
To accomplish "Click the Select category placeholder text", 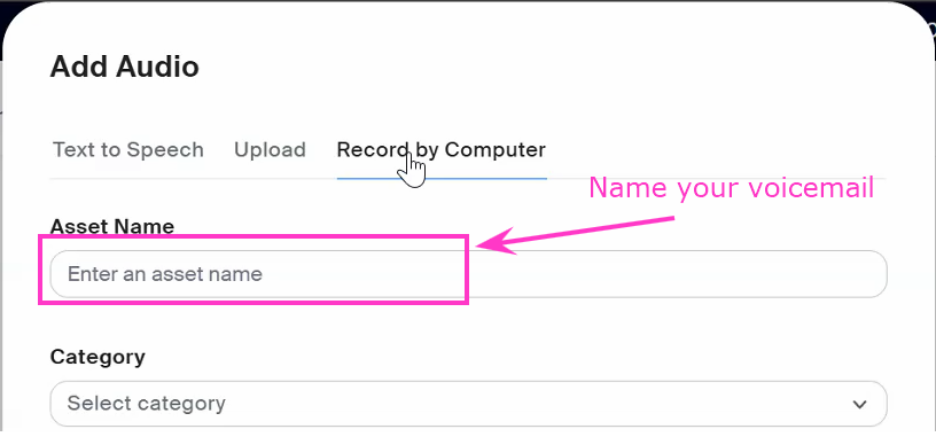I will 146,403.
